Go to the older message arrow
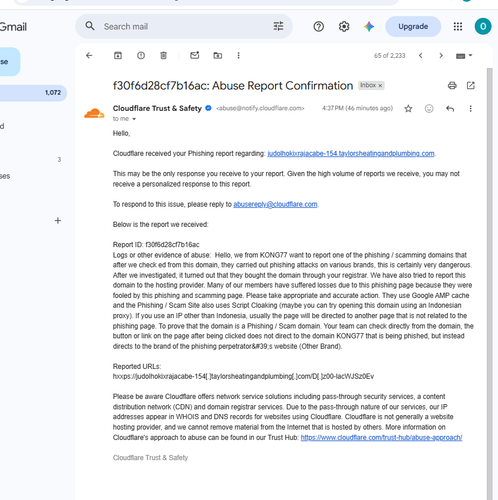The height and width of the screenshot is (500, 498). pyautogui.click(x=441, y=56)
